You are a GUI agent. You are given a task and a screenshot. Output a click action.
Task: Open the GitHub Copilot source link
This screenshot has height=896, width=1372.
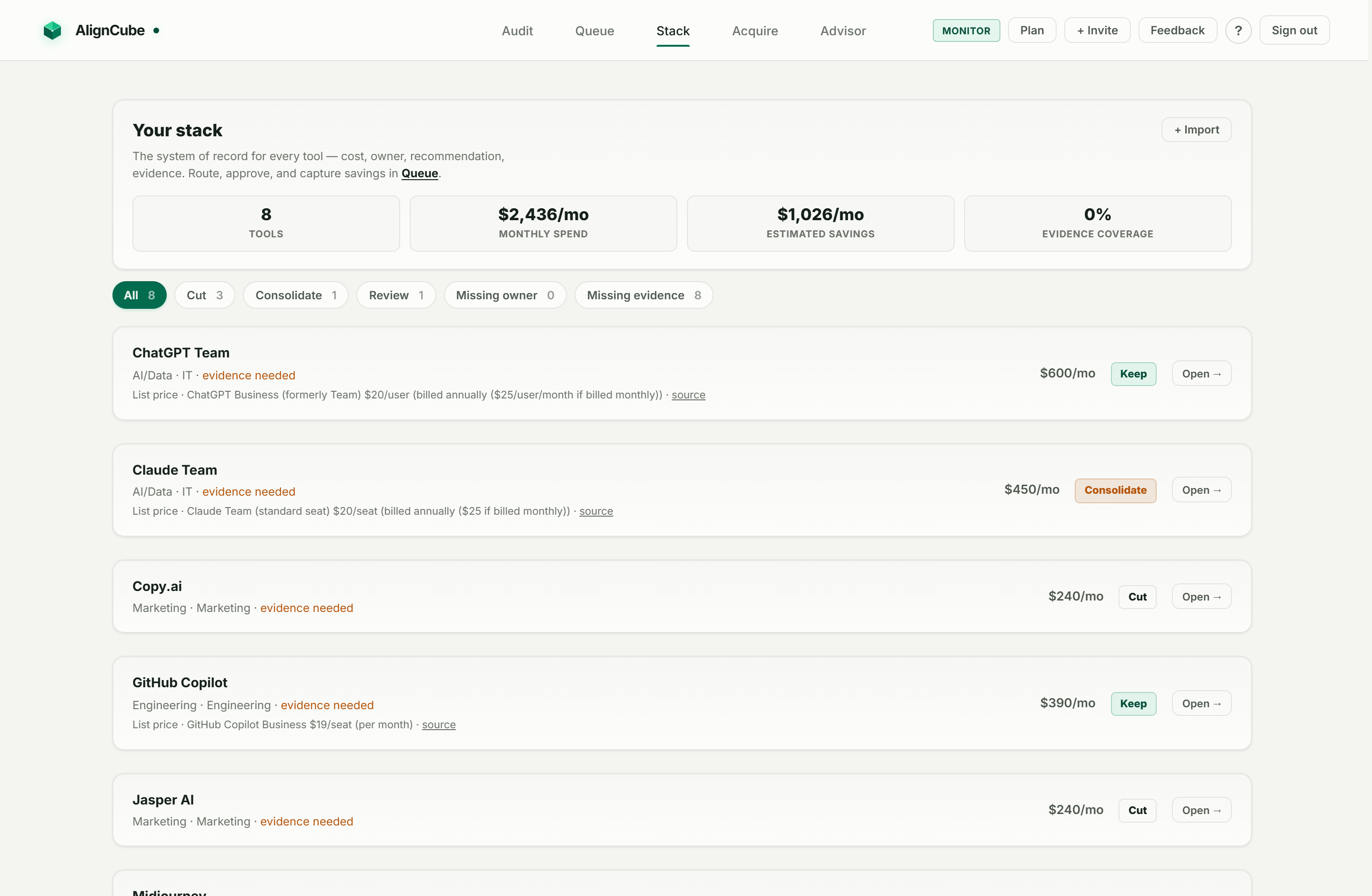pyautogui.click(x=439, y=724)
